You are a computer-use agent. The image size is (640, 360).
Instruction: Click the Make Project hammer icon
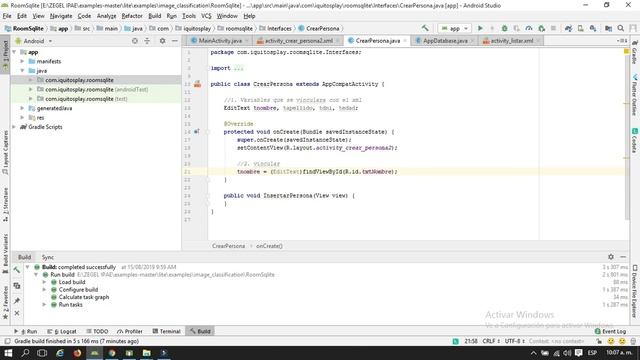(425, 28)
